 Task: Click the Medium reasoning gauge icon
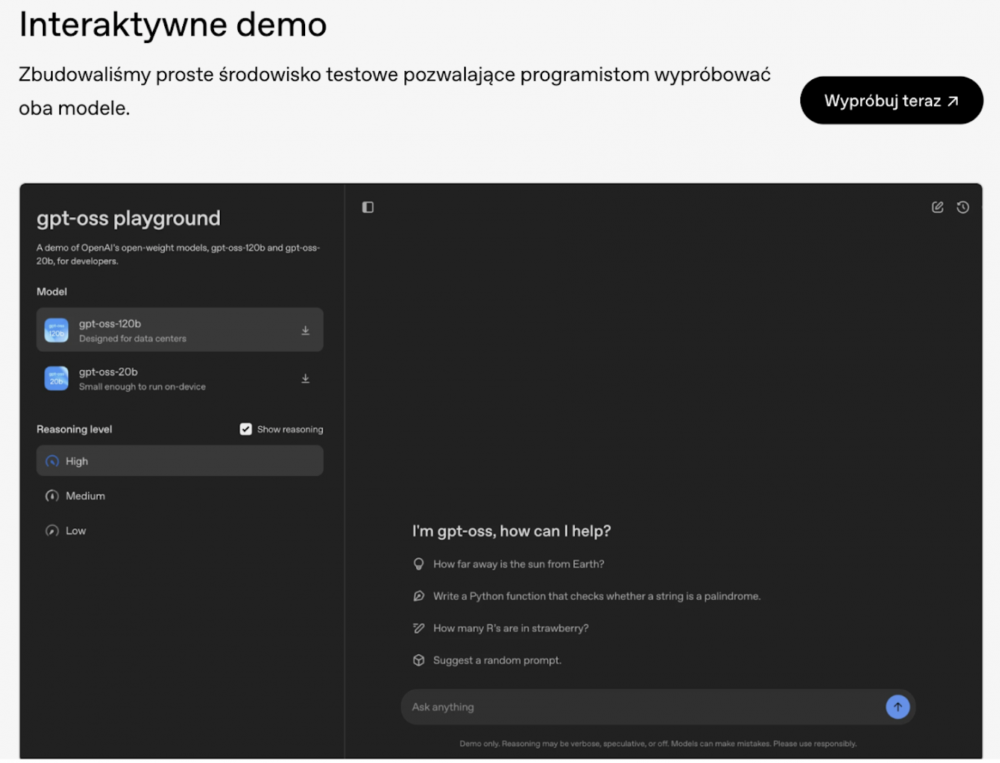[52, 496]
